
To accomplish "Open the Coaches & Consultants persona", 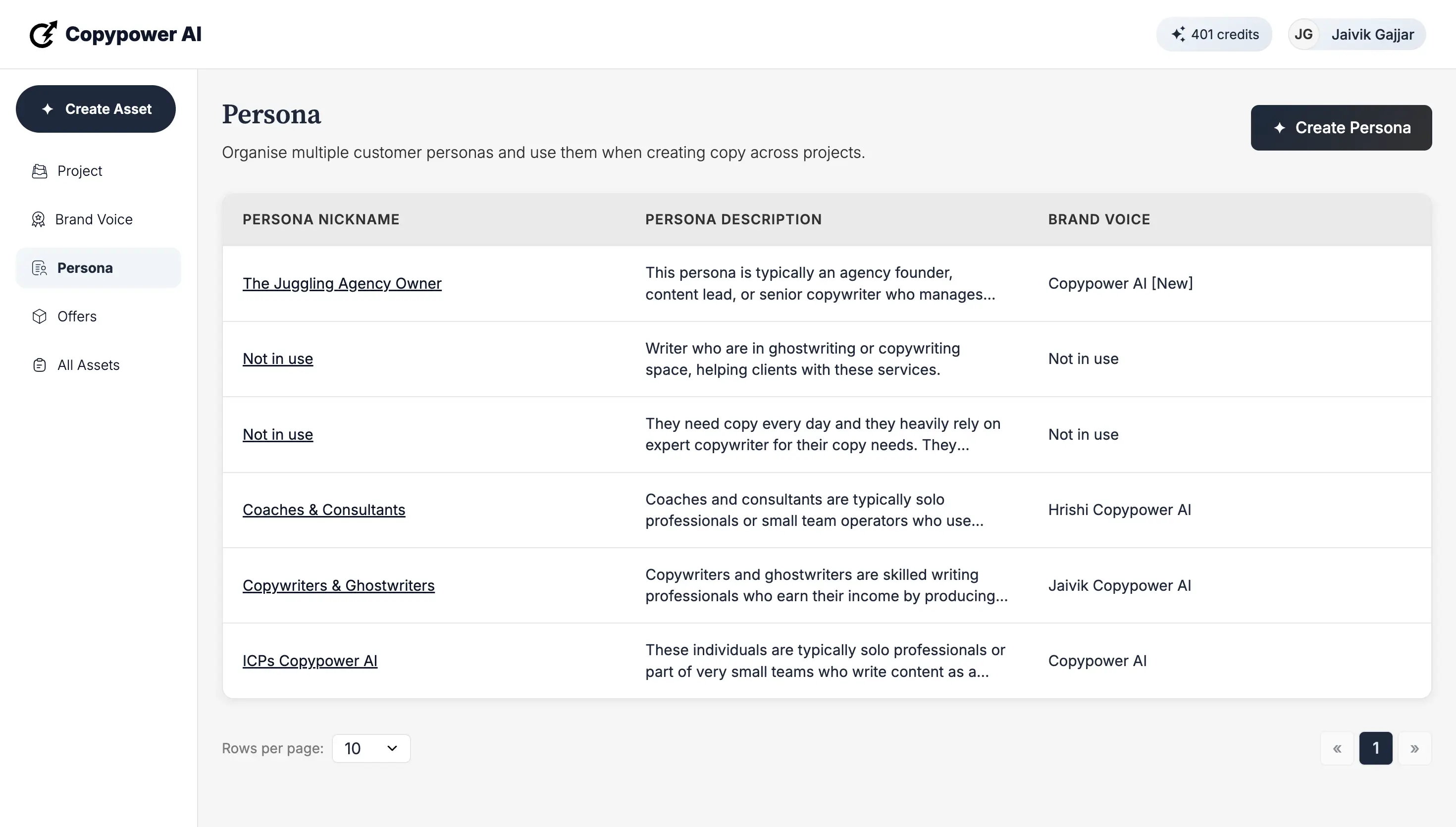I will tap(324, 510).
